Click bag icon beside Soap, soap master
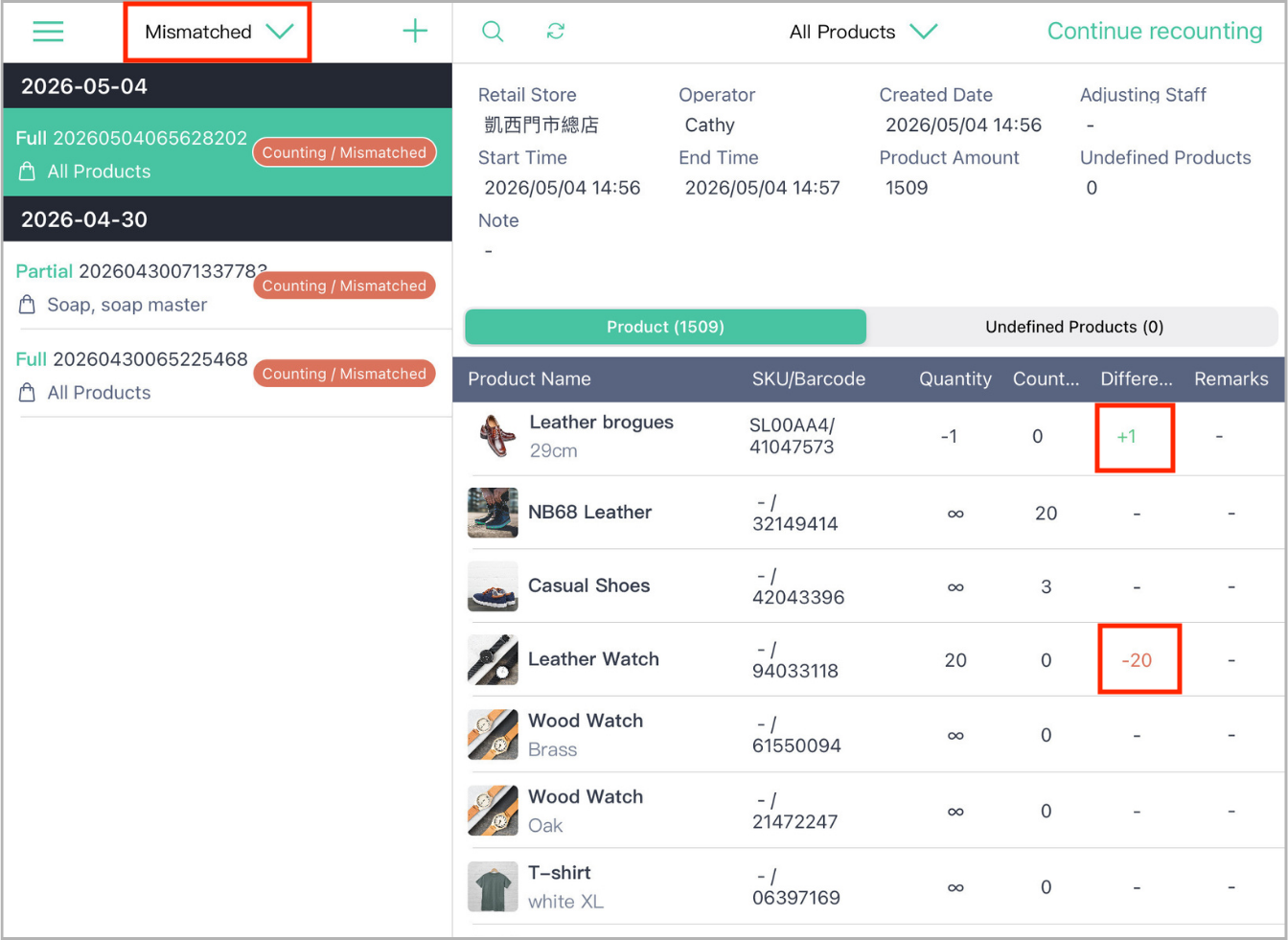Image resolution: width=1288 pixels, height=940 pixels. (27, 305)
